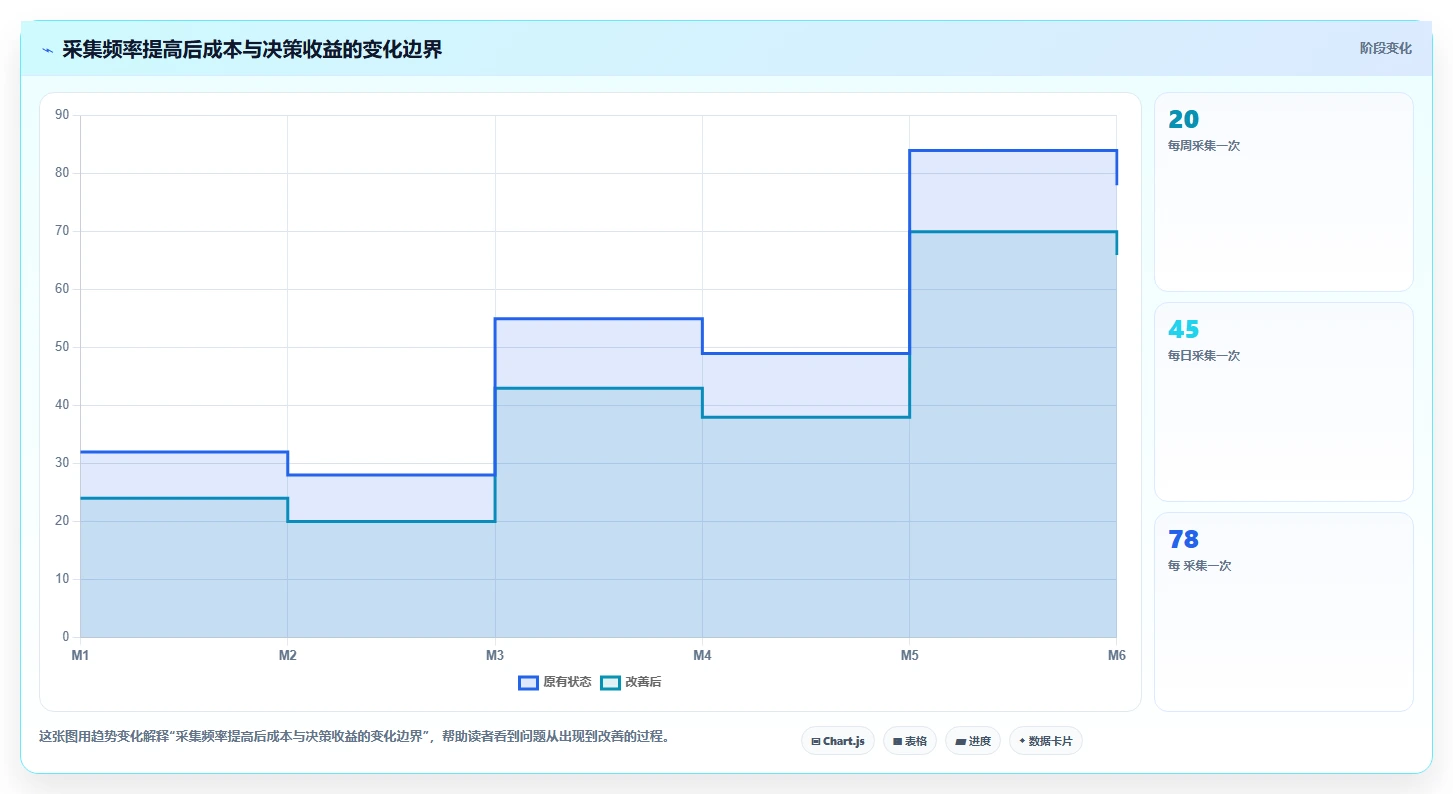This screenshot has width=1453, height=794.
Task: Toggle the 改善后 legend item
Action: 631,682
